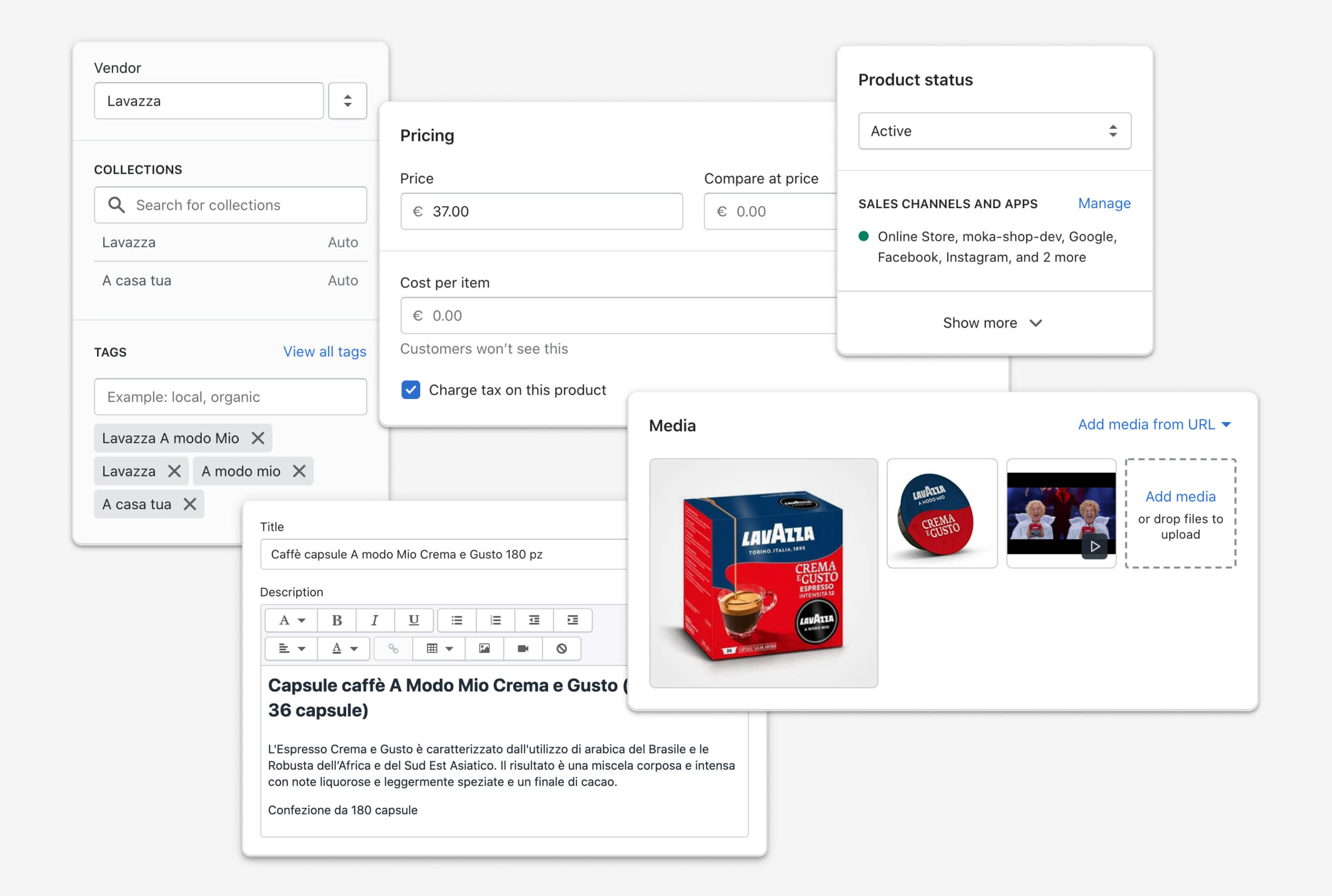
Task: Click 'Add media' upload link
Action: (1180, 496)
